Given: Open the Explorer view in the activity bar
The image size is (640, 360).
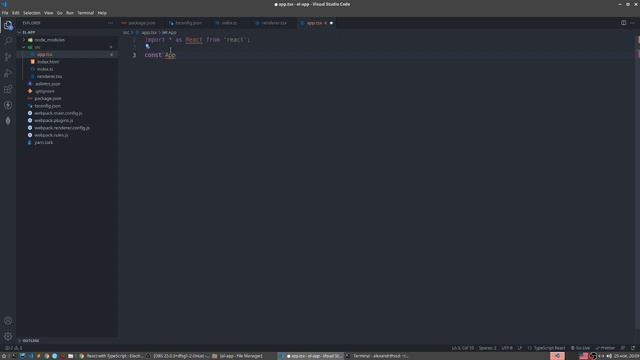Looking at the screenshot, I should point(8,25).
